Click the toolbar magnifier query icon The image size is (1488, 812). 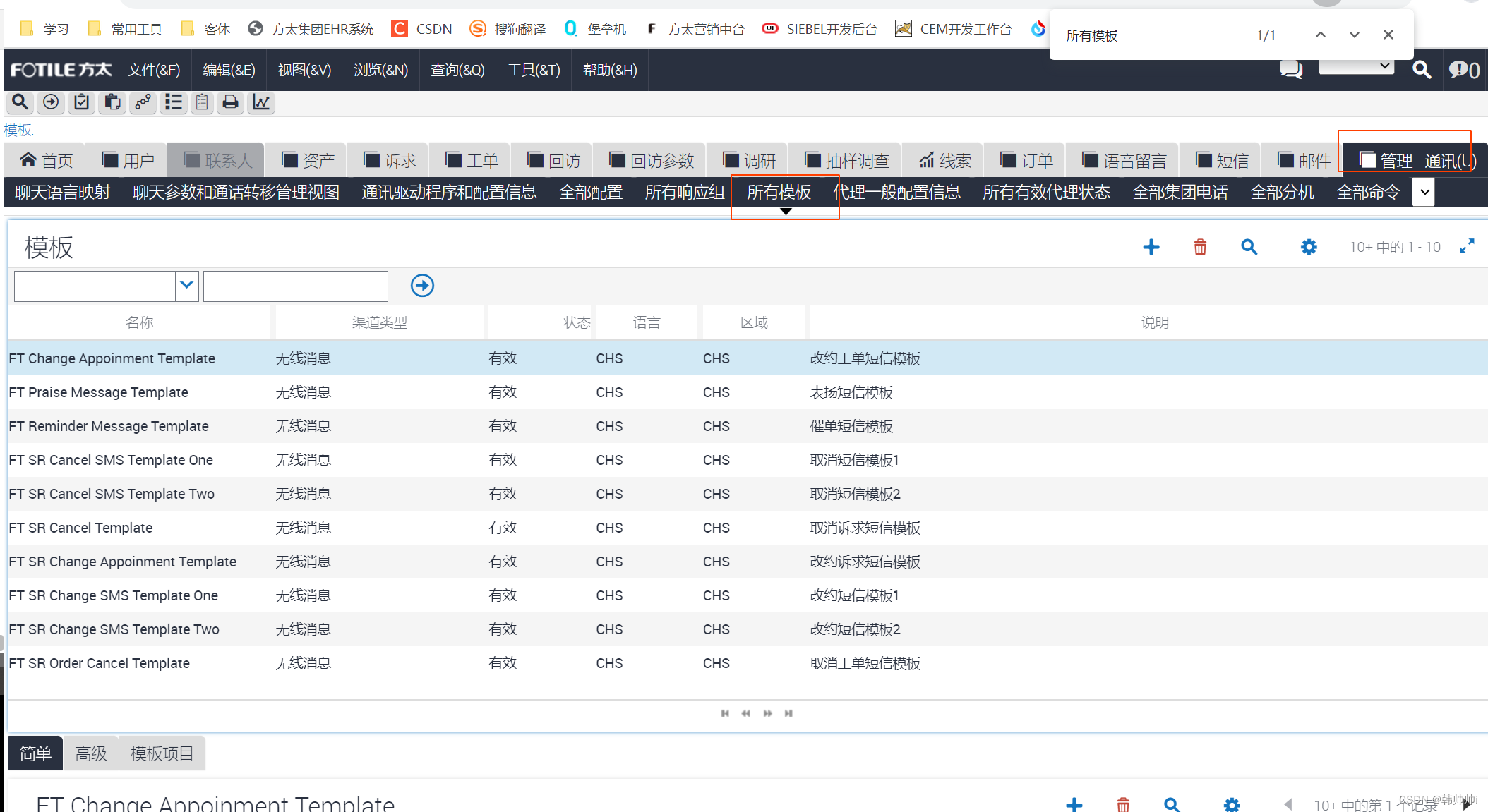20,103
